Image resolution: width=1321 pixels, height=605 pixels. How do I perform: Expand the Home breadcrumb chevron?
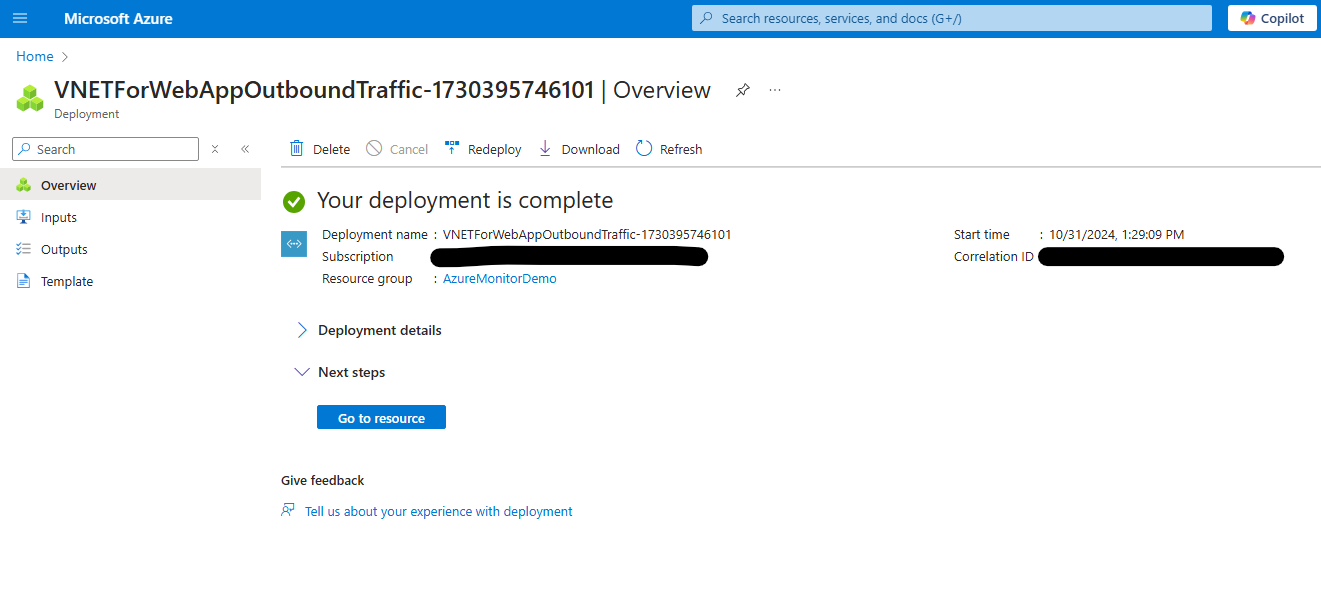coord(65,57)
